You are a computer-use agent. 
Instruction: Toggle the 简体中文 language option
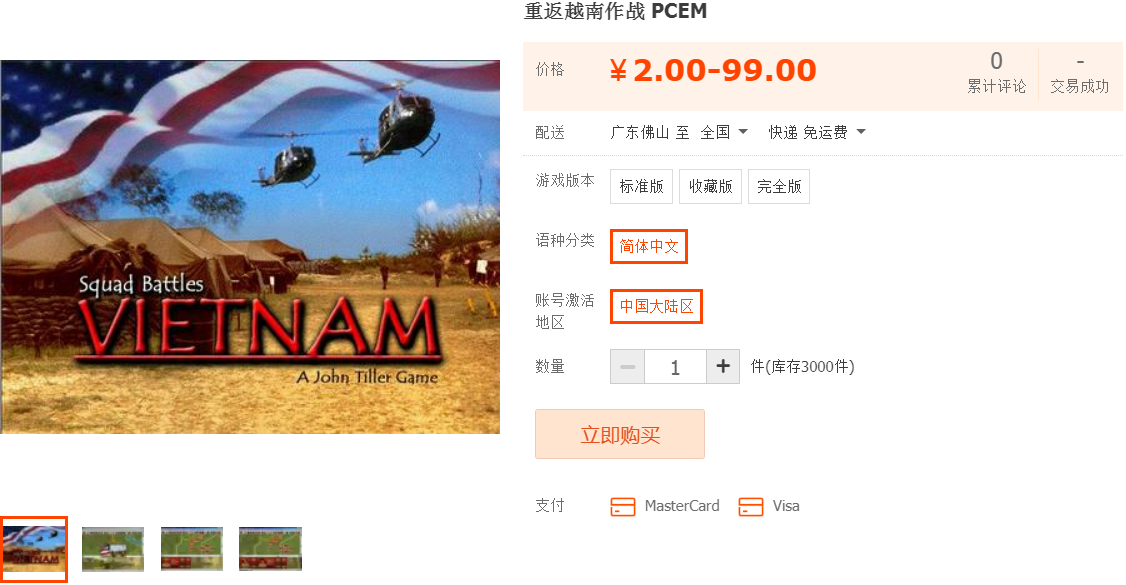click(649, 246)
